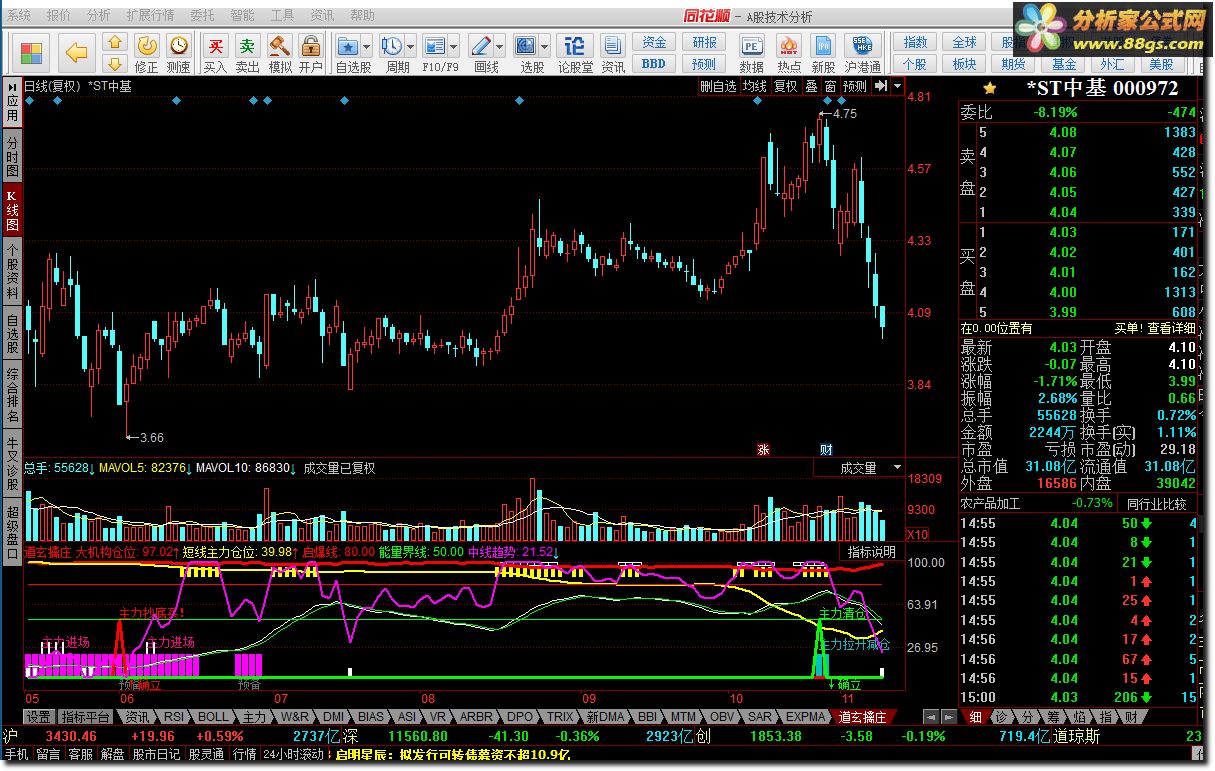This screenshot has height=771, width=1215.
Task: Toggle the 均线 moving average display
Action: (754, 86)
